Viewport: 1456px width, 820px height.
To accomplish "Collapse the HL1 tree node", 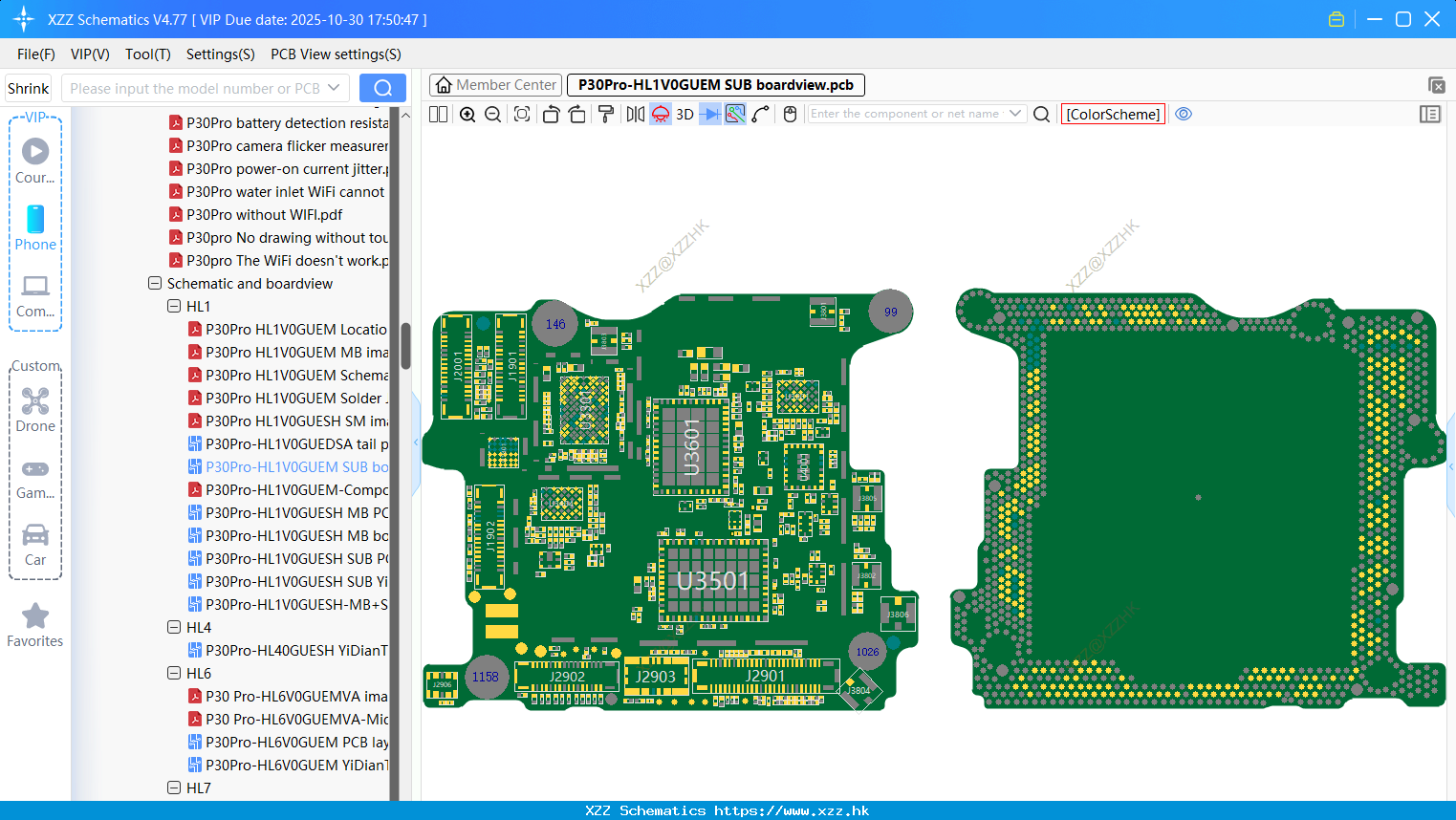I will (x=174, y=307).
